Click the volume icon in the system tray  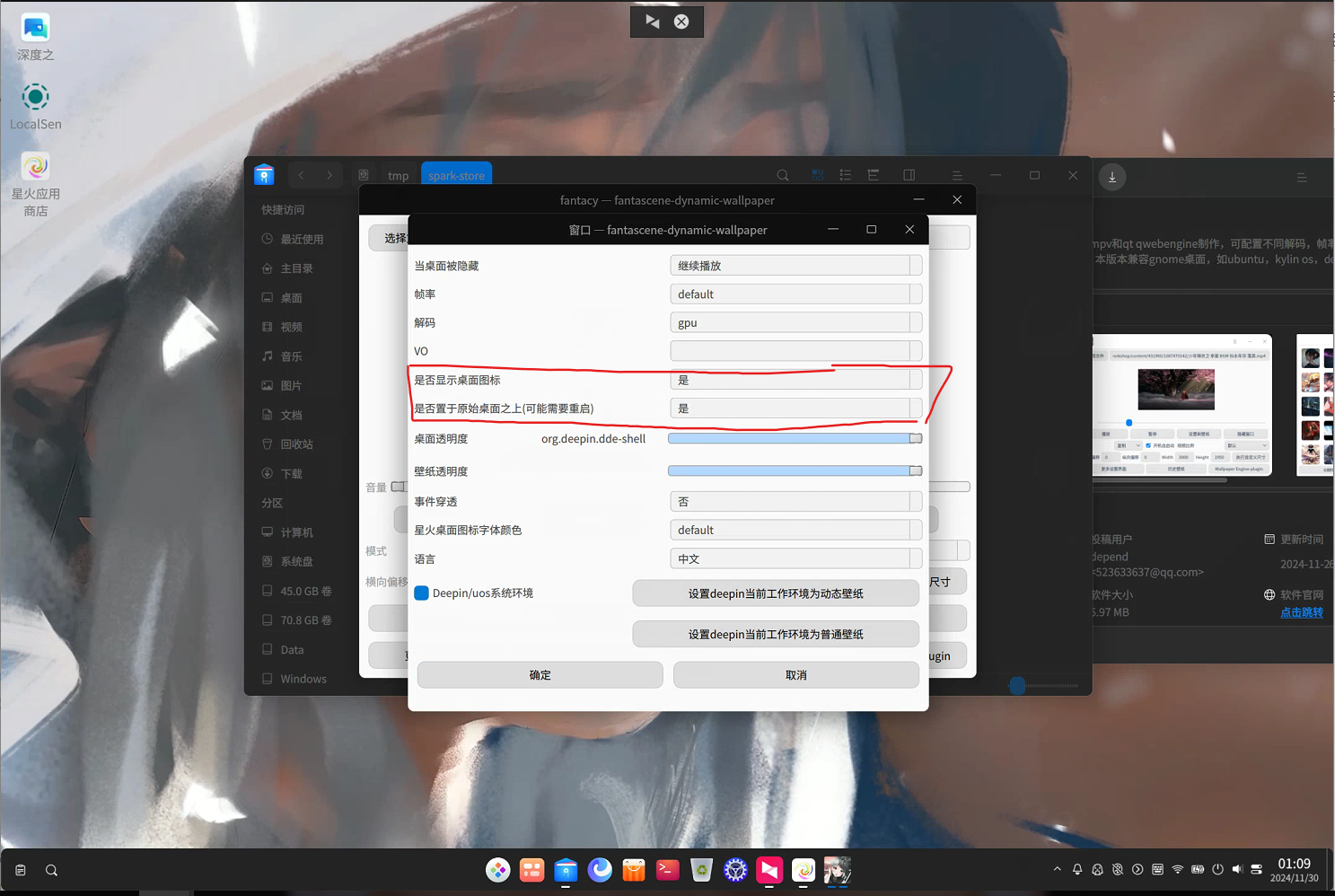tap(1237, 869)
